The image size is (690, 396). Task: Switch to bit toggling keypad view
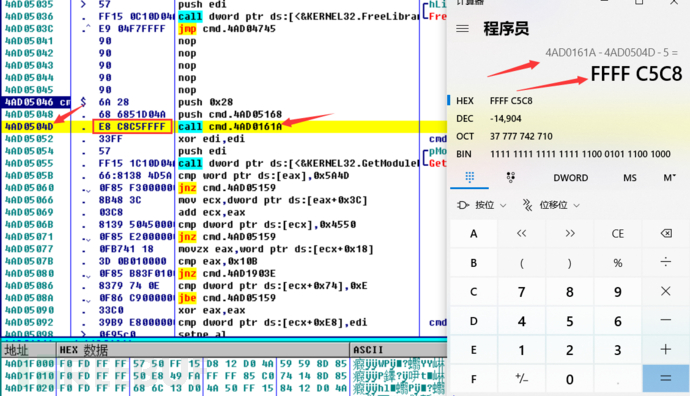click(x=510, y=177)
